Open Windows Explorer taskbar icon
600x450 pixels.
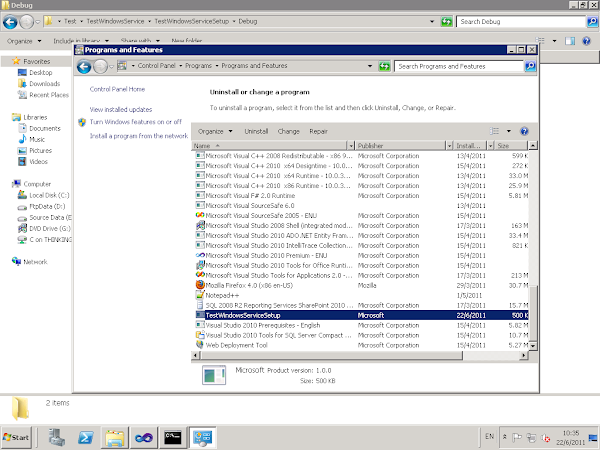[x=114, y=437]
